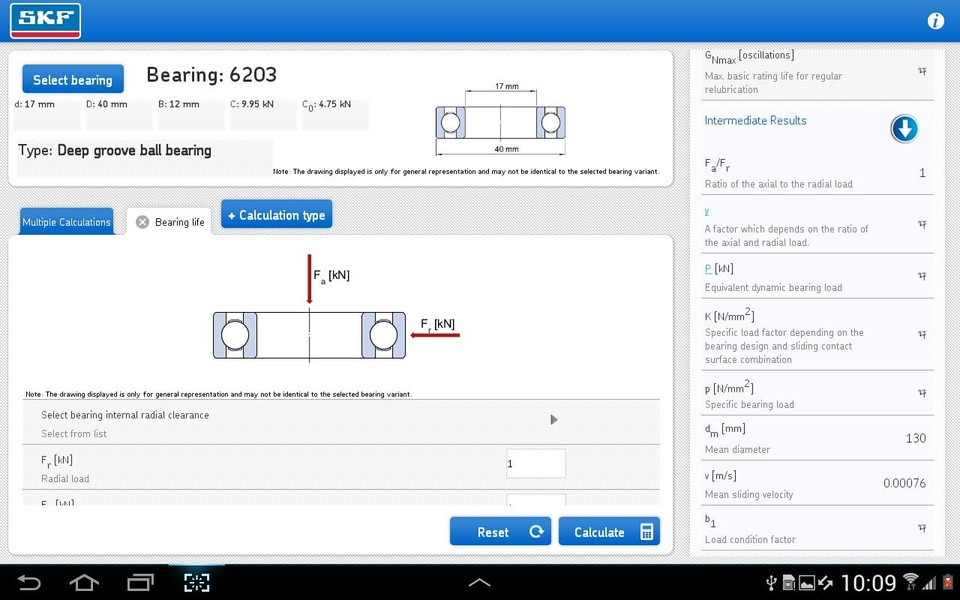This screenshot has width=960, height=600.
Task: Click Load condition factor b1 row
Action: 817,528
